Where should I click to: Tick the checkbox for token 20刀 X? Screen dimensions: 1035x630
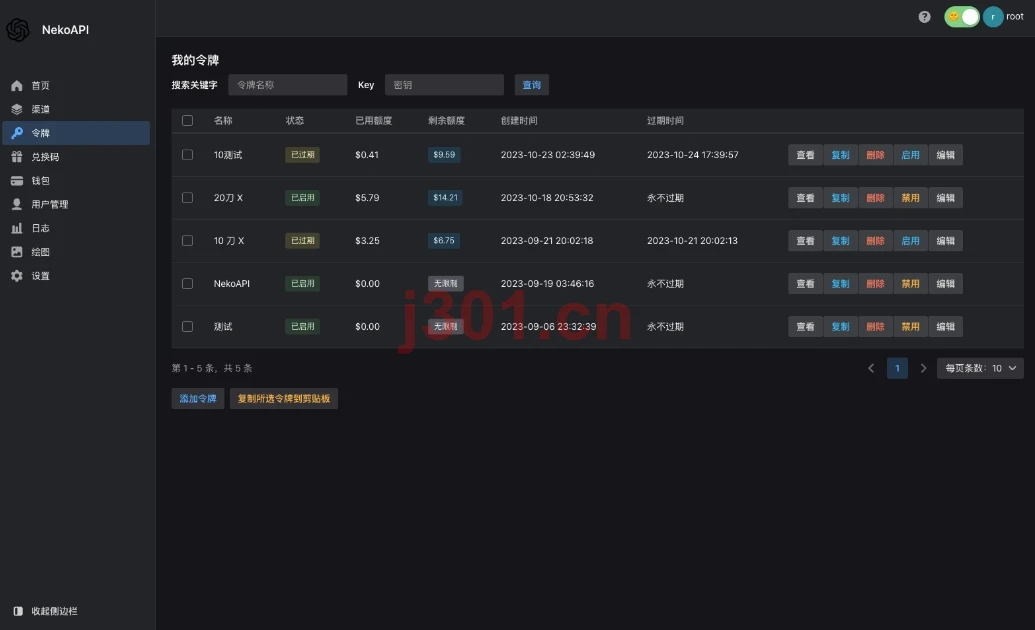pos(187,198)
